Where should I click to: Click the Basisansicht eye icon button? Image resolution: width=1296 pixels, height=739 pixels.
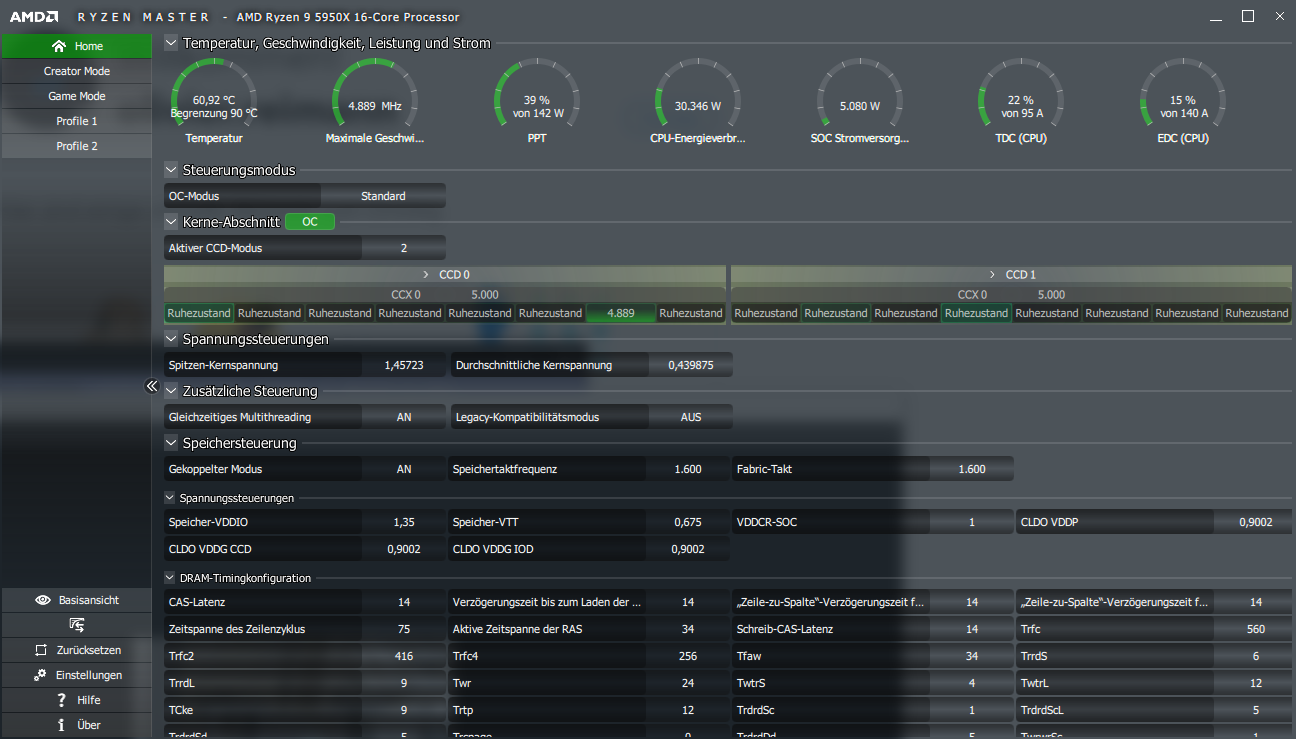76,600
